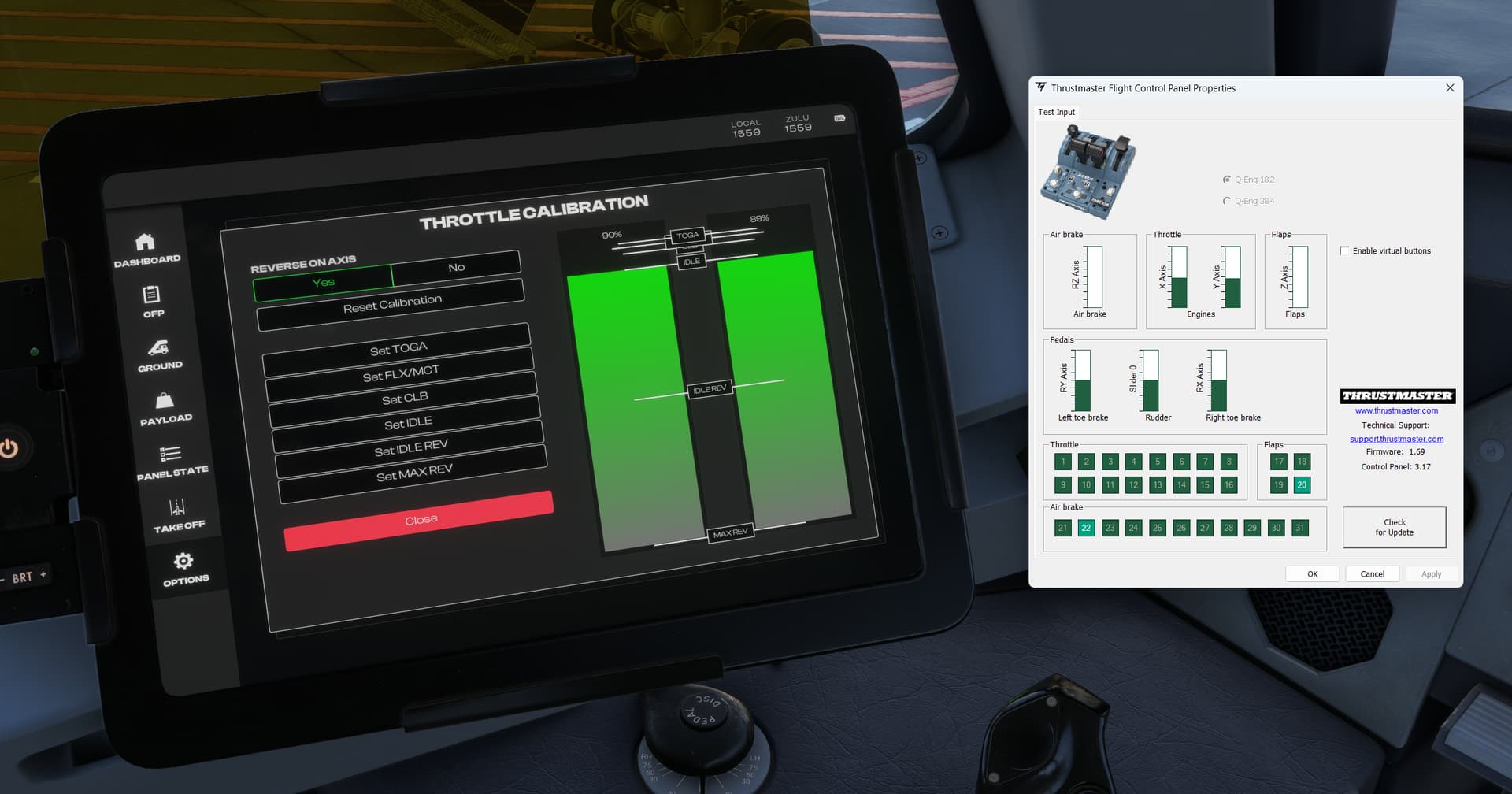Click Throttle button indicator 12
The width and height of the screenshot is (1512, 794).
tap(1133, 485)
